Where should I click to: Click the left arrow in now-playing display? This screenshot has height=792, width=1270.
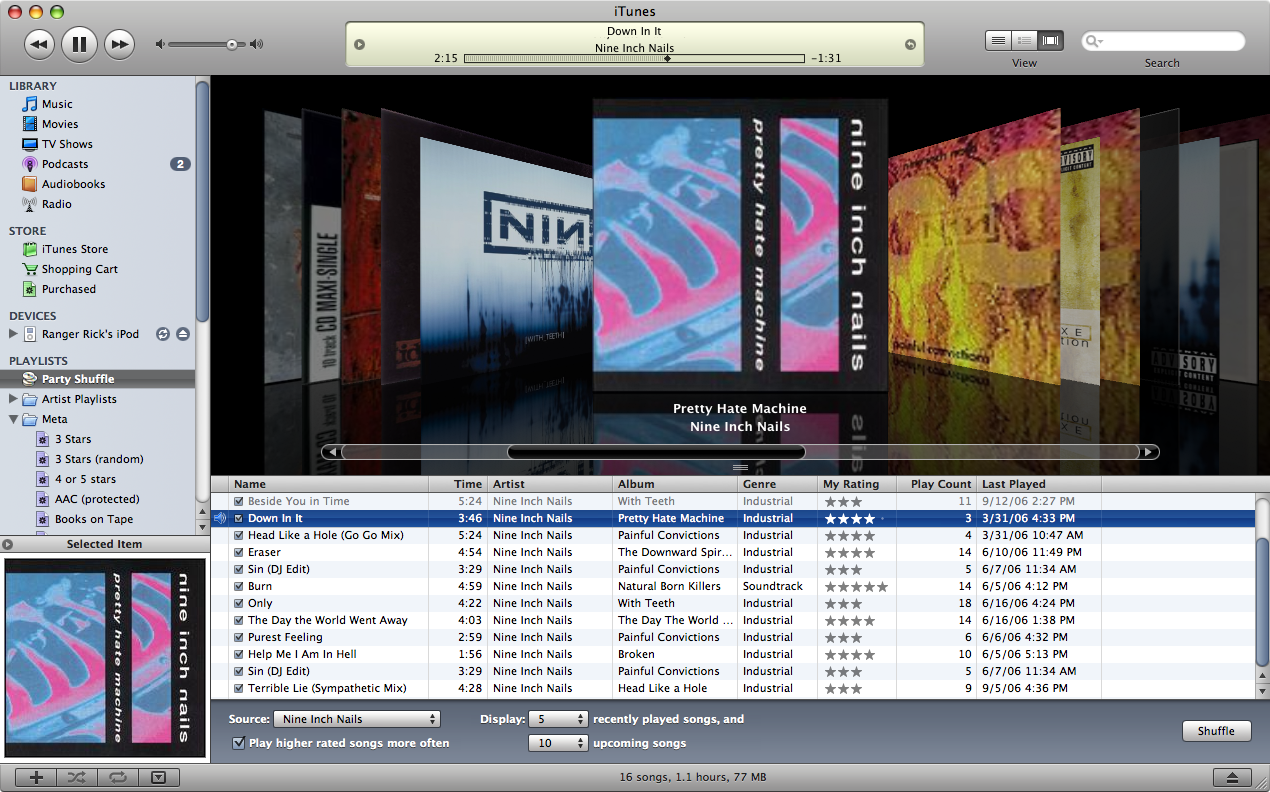[x=360, y=44]
